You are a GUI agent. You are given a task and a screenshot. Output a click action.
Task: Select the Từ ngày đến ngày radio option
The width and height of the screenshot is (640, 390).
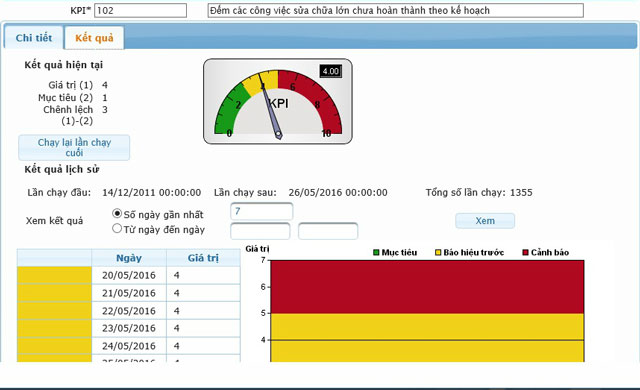point(117,228)
